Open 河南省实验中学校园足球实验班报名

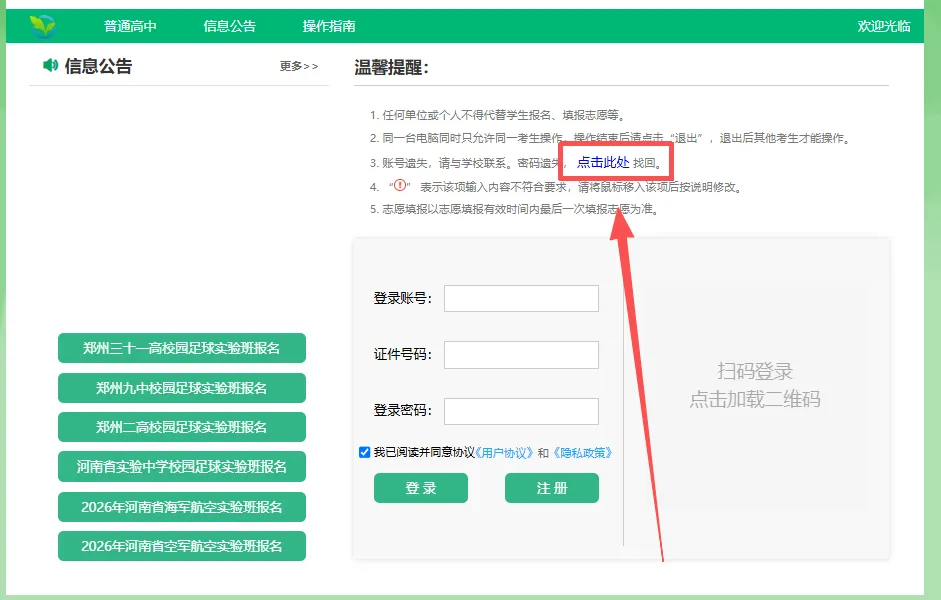(x=182, y=466)
